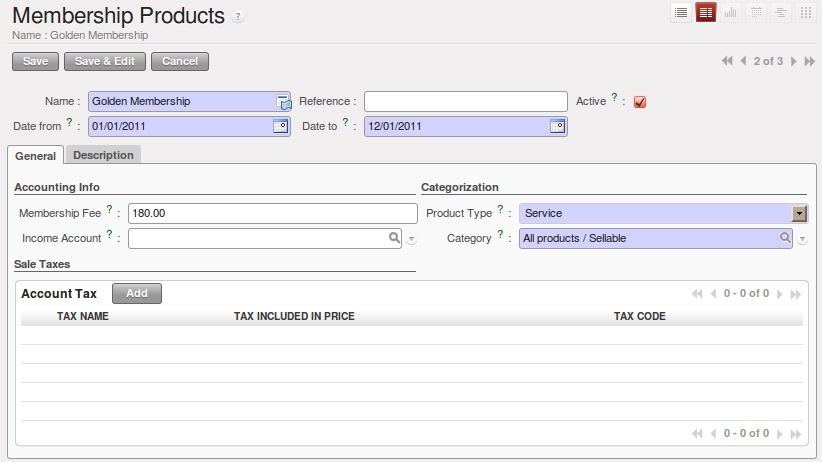The image size is (822, 462).
Task: Select the General tab
Action: (35, 156)
